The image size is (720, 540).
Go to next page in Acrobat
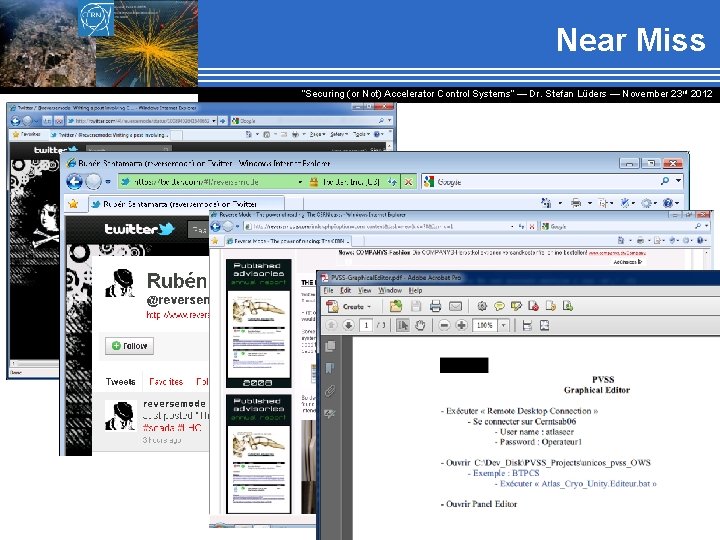pos(348,326)
